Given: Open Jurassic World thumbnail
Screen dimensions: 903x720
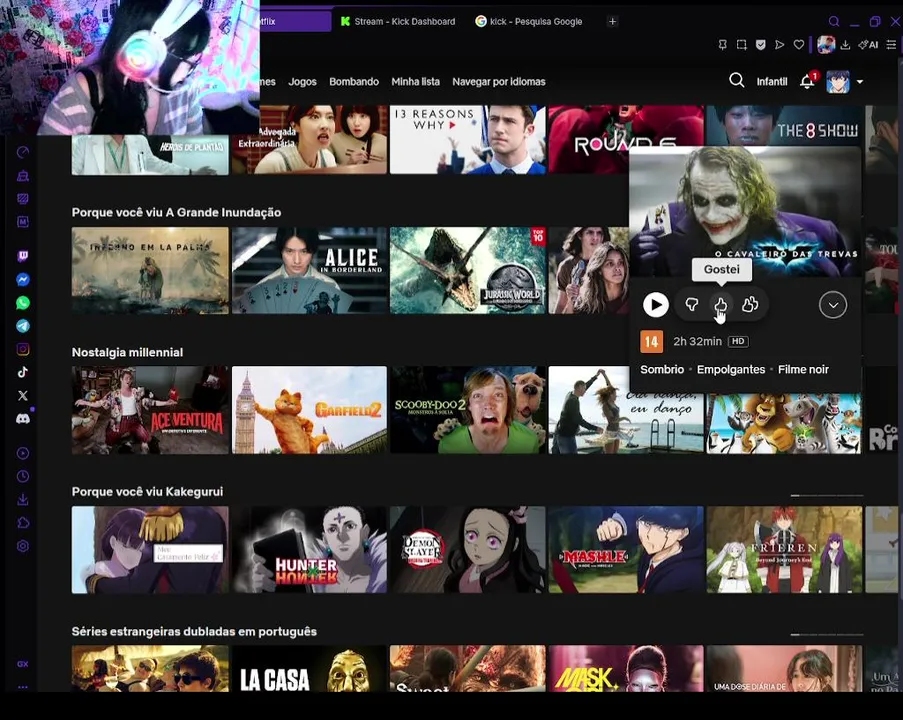Looking at the screenshot, I should click(468, 271).
